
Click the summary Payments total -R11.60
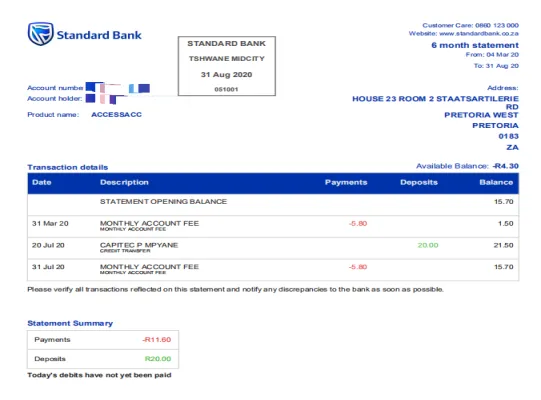(x=157, y=340)
